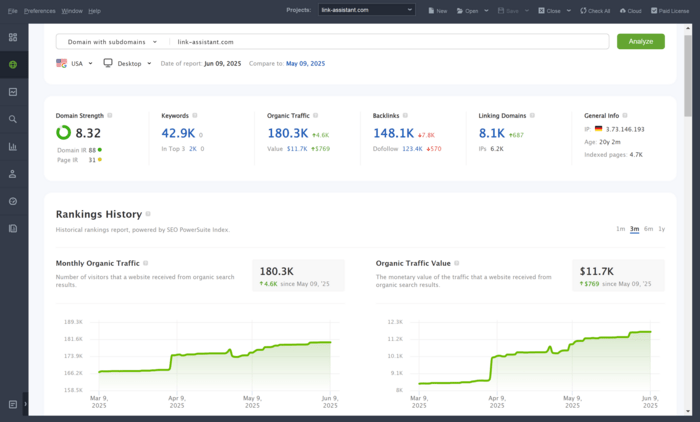Click info icon next to Keywords

click(x=195, y=115)
